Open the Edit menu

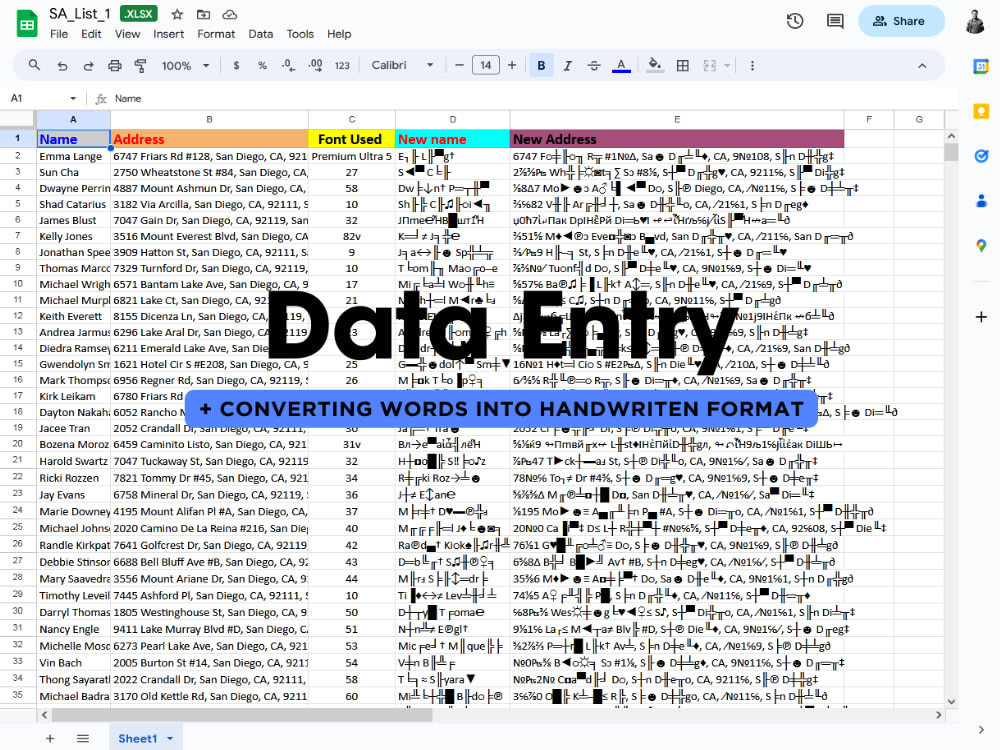(91, 34)
